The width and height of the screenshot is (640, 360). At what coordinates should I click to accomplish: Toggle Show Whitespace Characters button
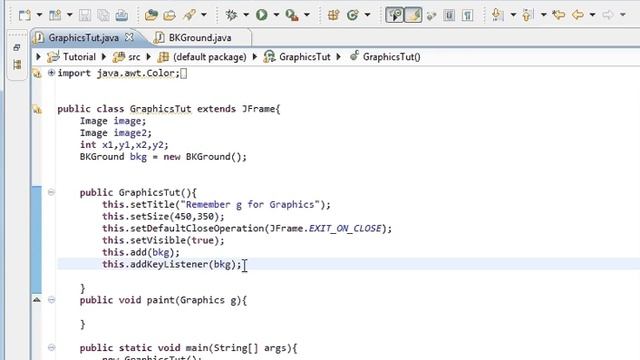pos(467,16)
